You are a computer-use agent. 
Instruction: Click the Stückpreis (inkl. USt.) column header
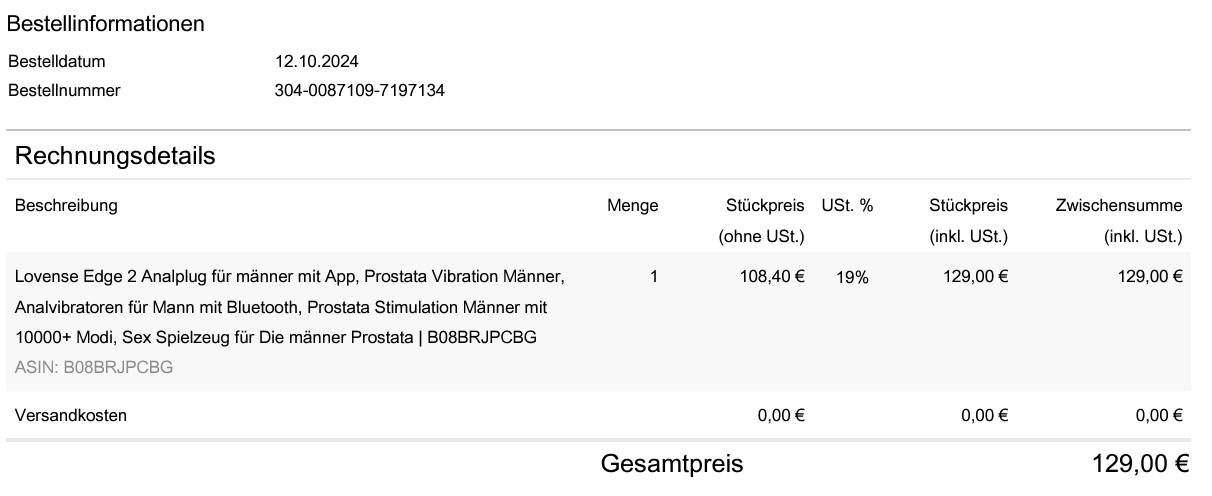point(968,221)
